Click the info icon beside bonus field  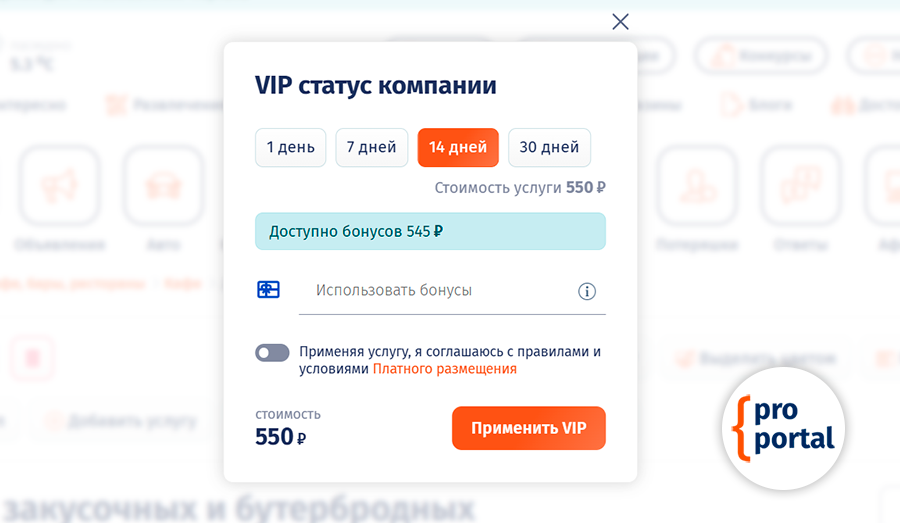[x=587, y=291]
